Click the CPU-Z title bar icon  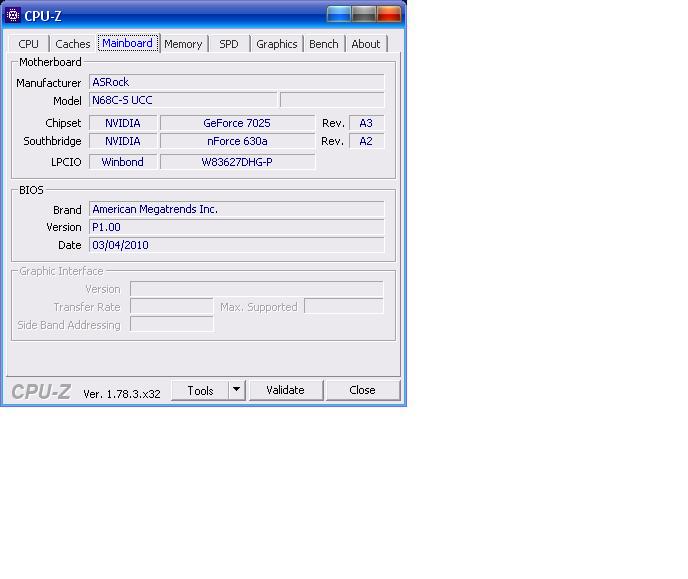tap(13, 15)
